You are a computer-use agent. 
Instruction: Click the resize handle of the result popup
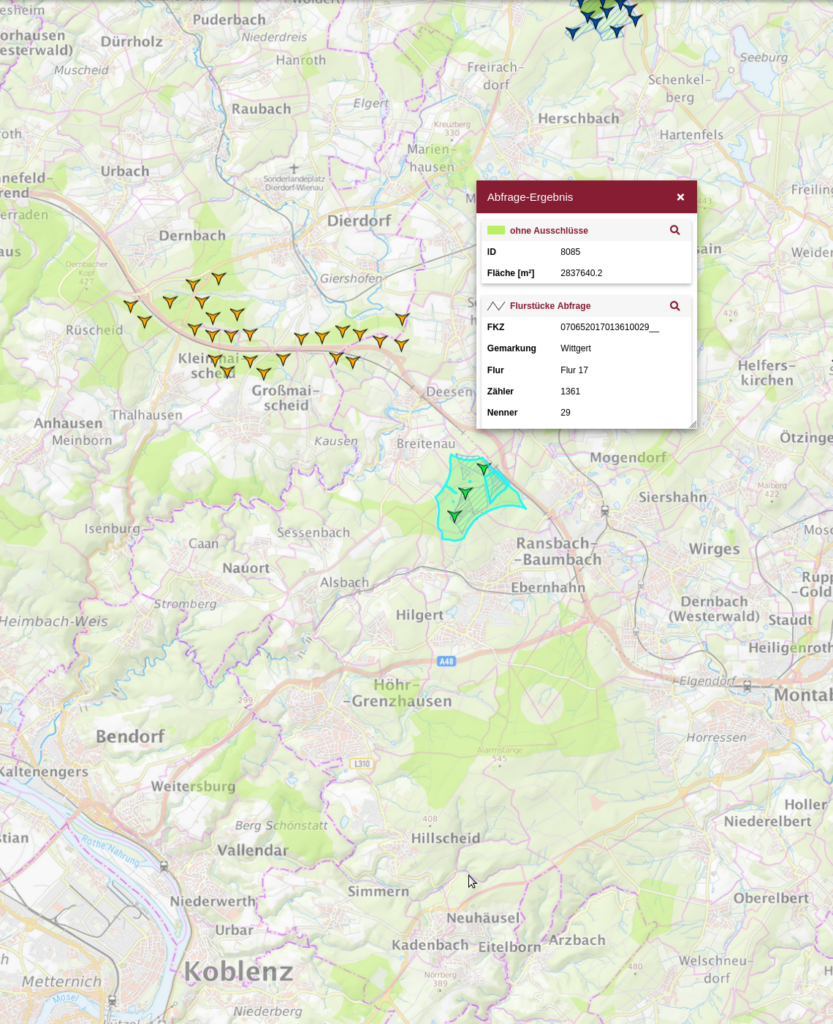(x=690, y=424)
